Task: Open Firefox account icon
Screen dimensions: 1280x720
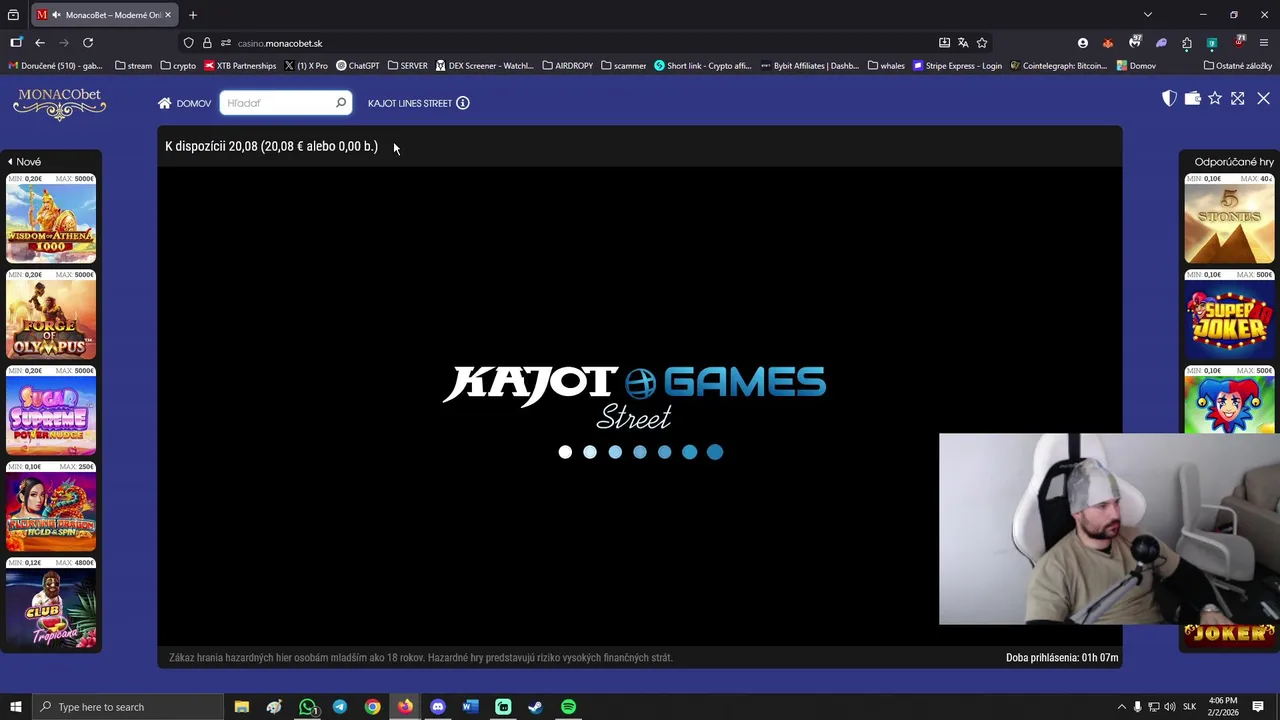Action: tap(1083, 43)
